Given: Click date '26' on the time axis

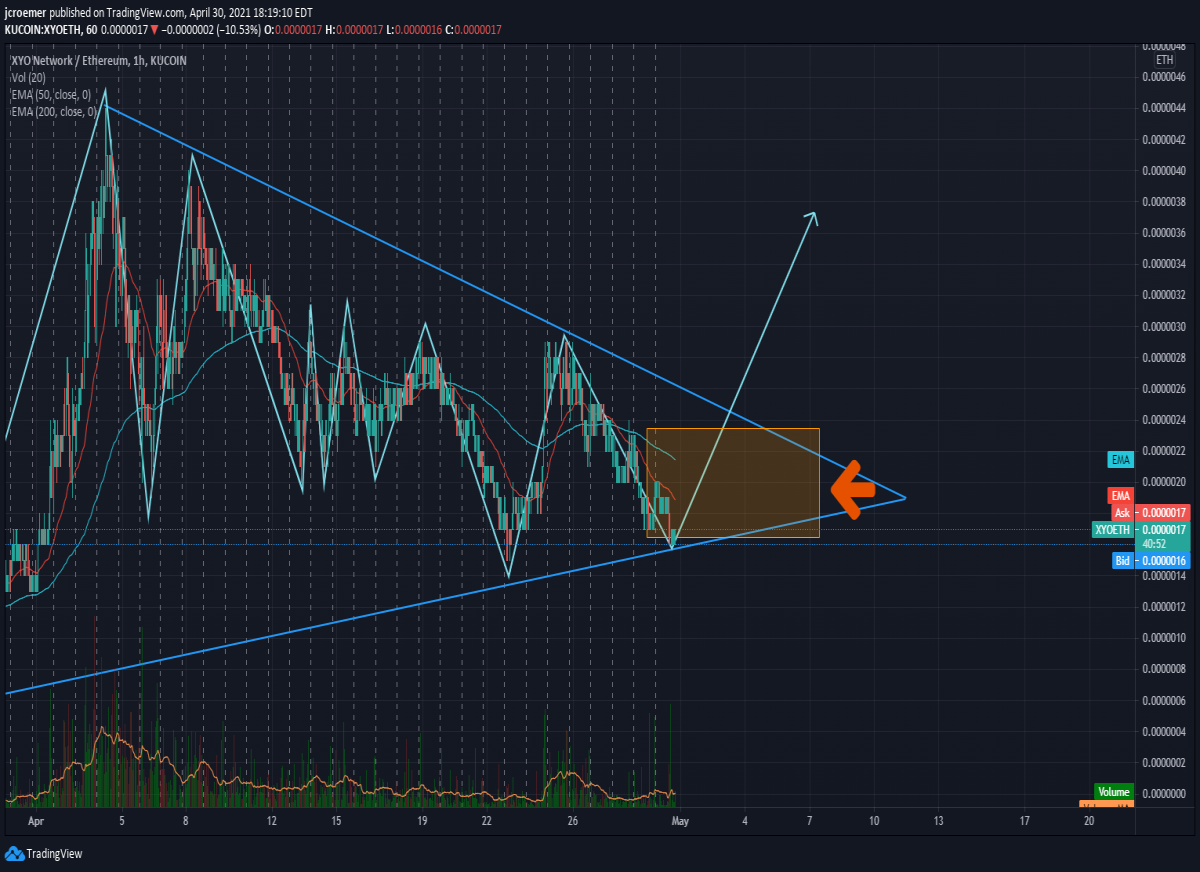Looking at the screenshot, I should [573, 821].
